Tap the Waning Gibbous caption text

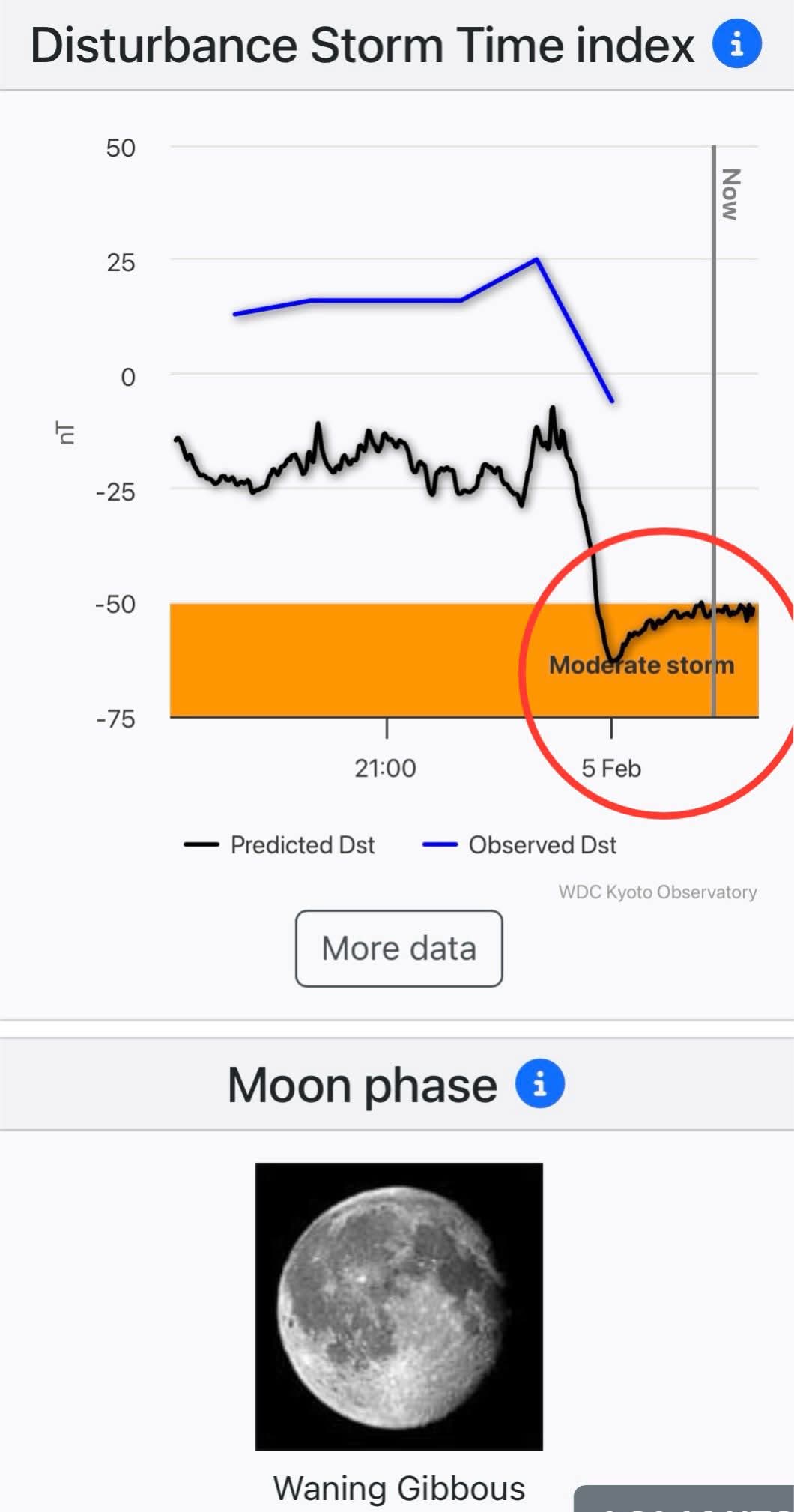tap(398, 1488)
